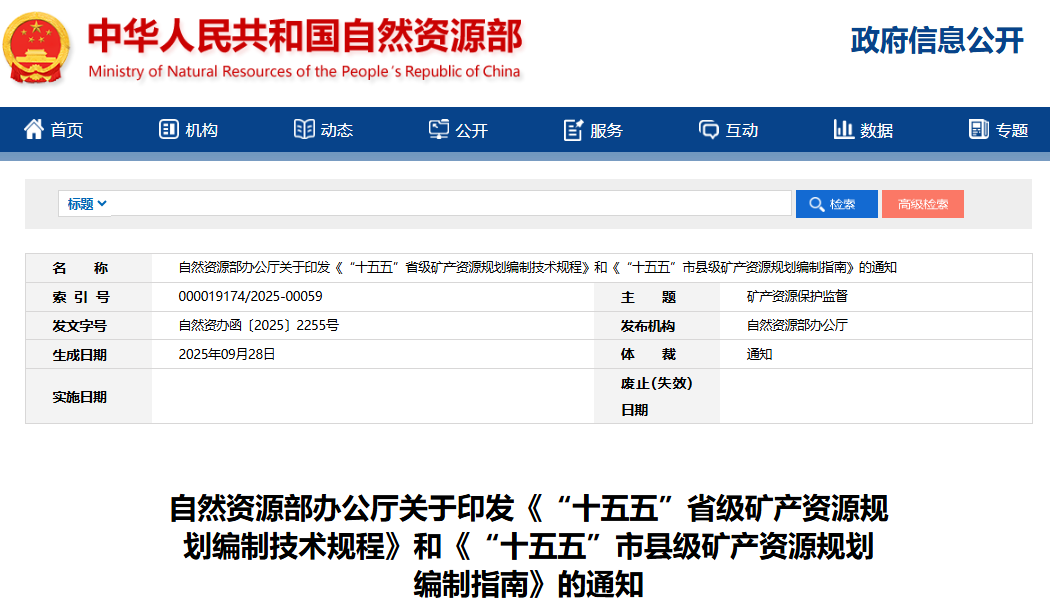Click the chat bubble icon for 互动
Viewport: 1050px width, 612px height.
(x=709, y=129)
